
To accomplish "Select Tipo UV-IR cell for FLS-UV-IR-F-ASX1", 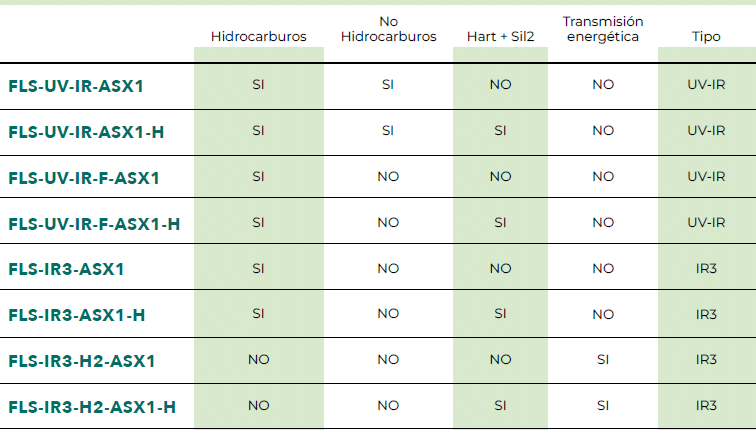I will [x=706, y=177].
